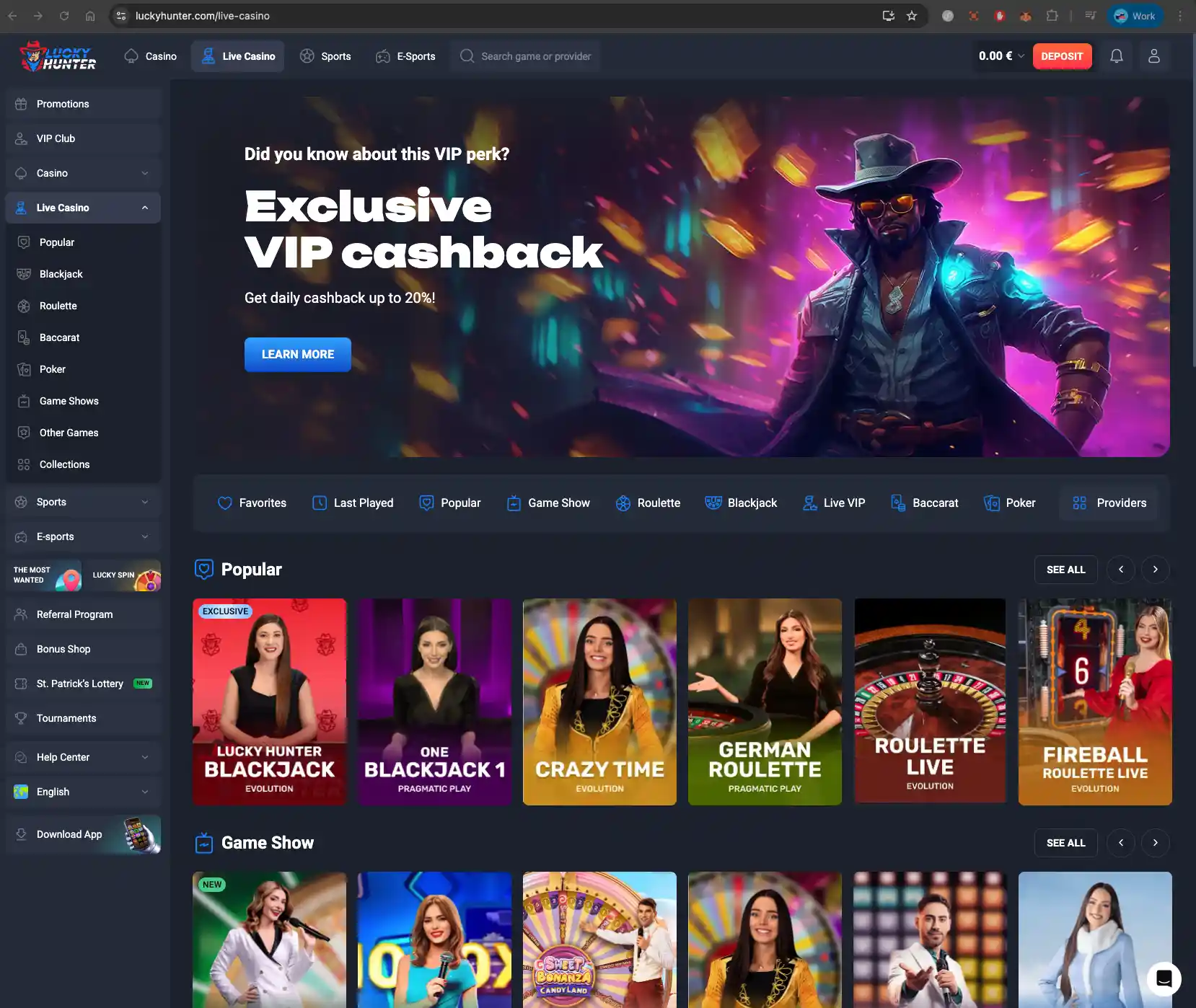
Task: Open the Lucky Spin wheel tile
Action: pos(123,575)
